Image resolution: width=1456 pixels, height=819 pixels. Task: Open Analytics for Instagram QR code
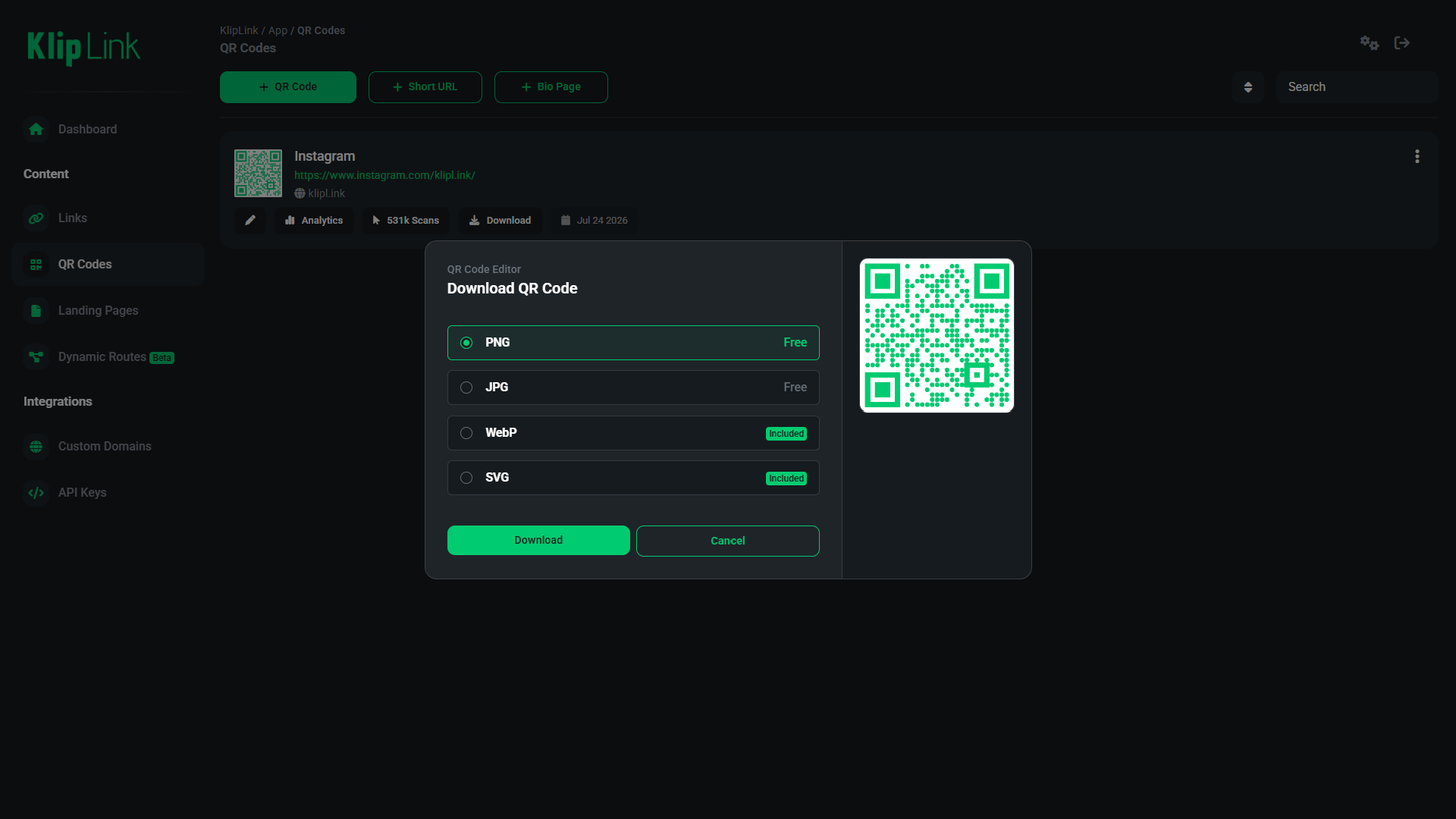click(314, 221)
